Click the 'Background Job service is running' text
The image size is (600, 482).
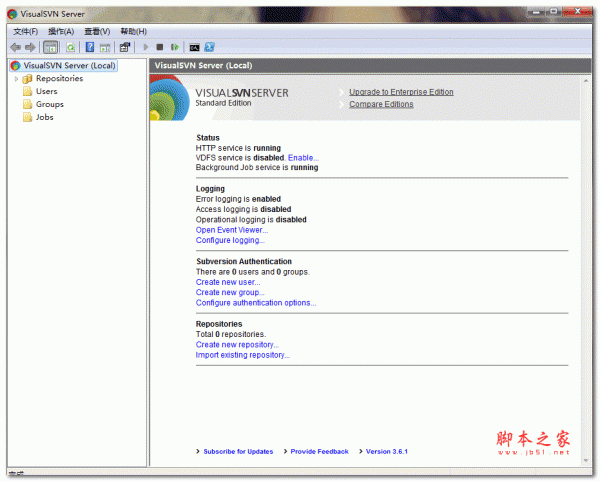(257, 168)
